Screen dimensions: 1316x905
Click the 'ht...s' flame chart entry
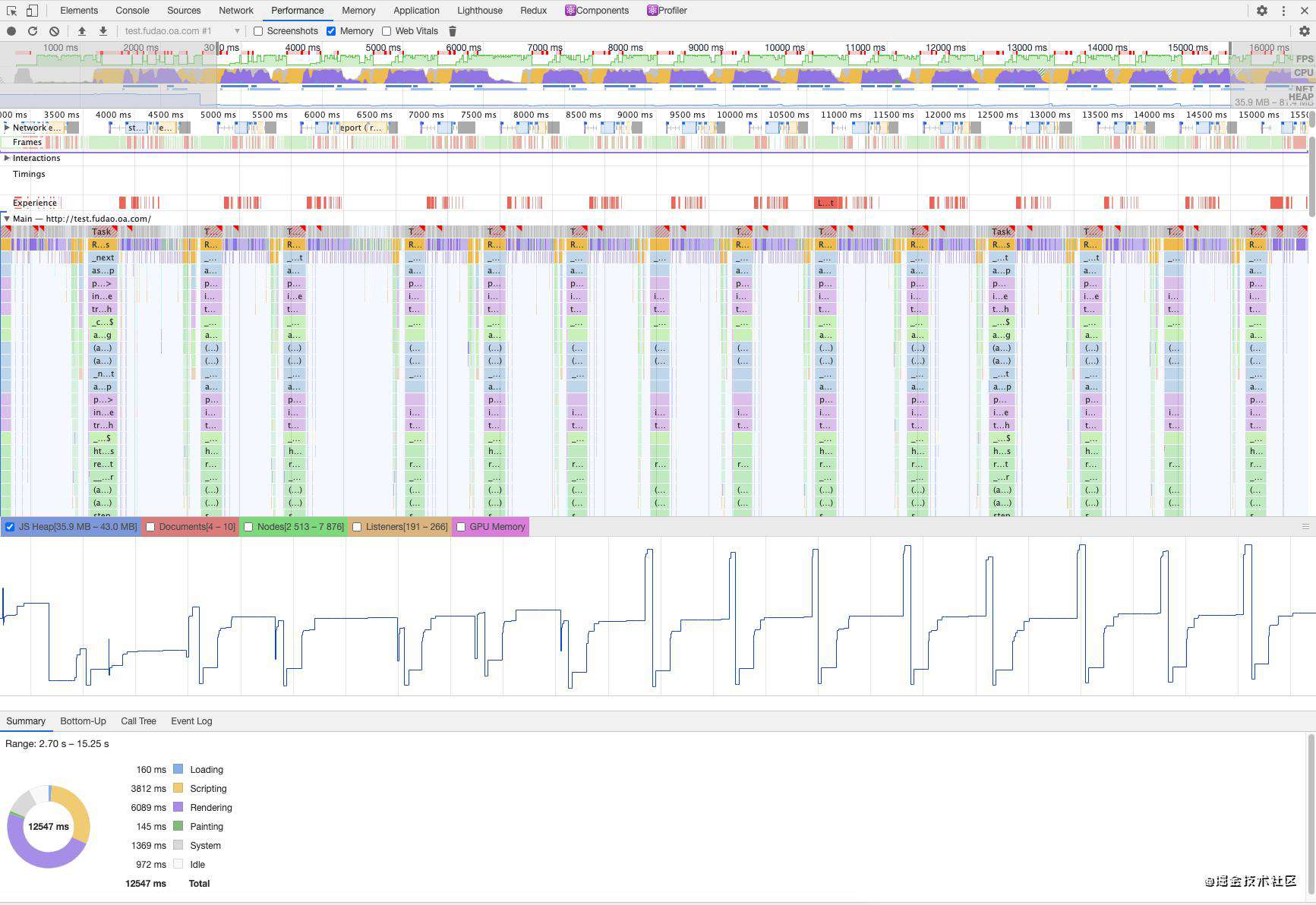pos(103,451)
